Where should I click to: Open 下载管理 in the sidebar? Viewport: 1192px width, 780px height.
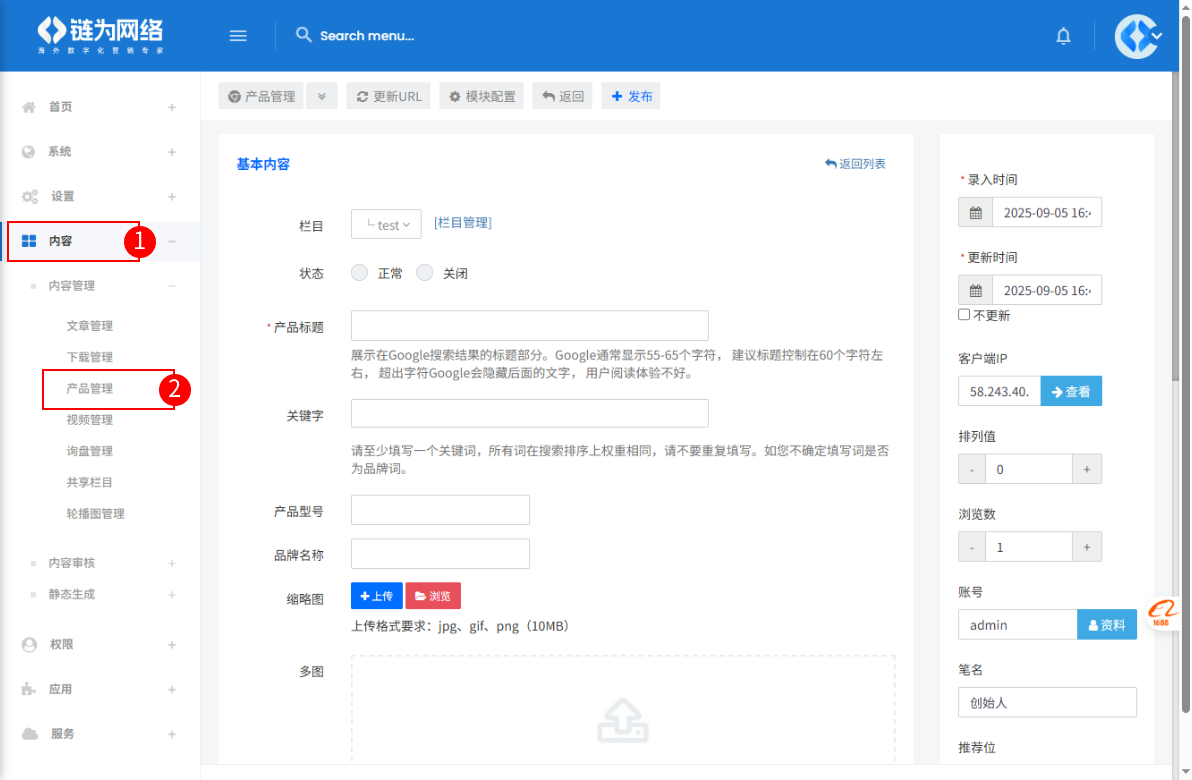(90, 357)
